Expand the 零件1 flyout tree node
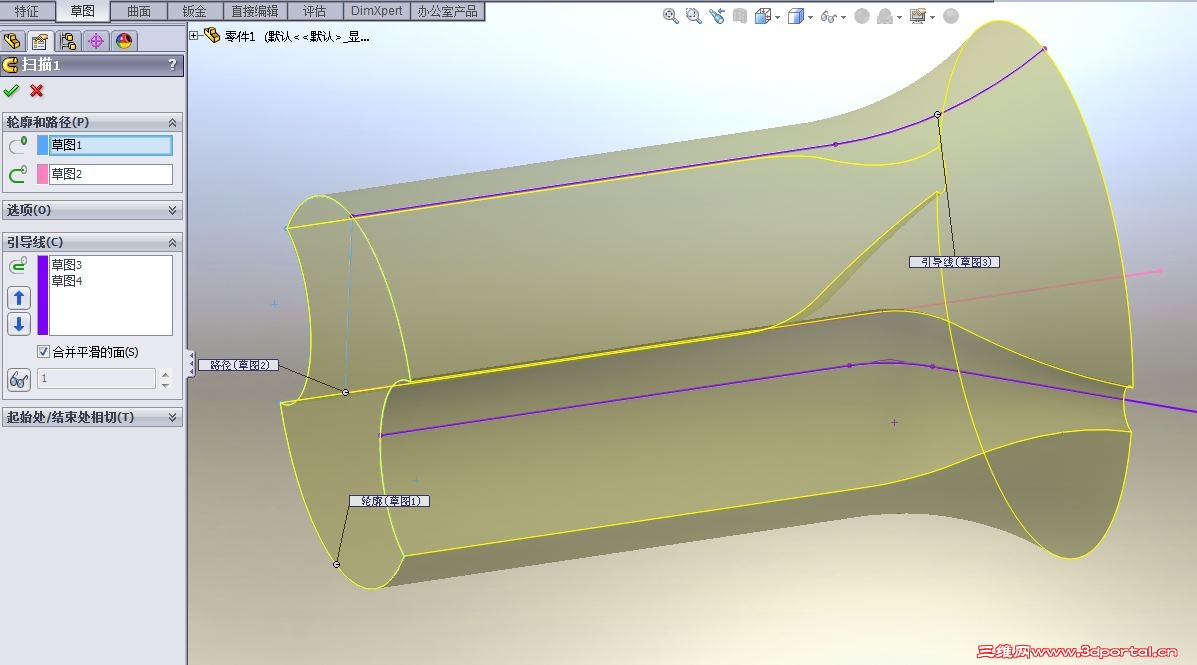 tap(194, 35)
